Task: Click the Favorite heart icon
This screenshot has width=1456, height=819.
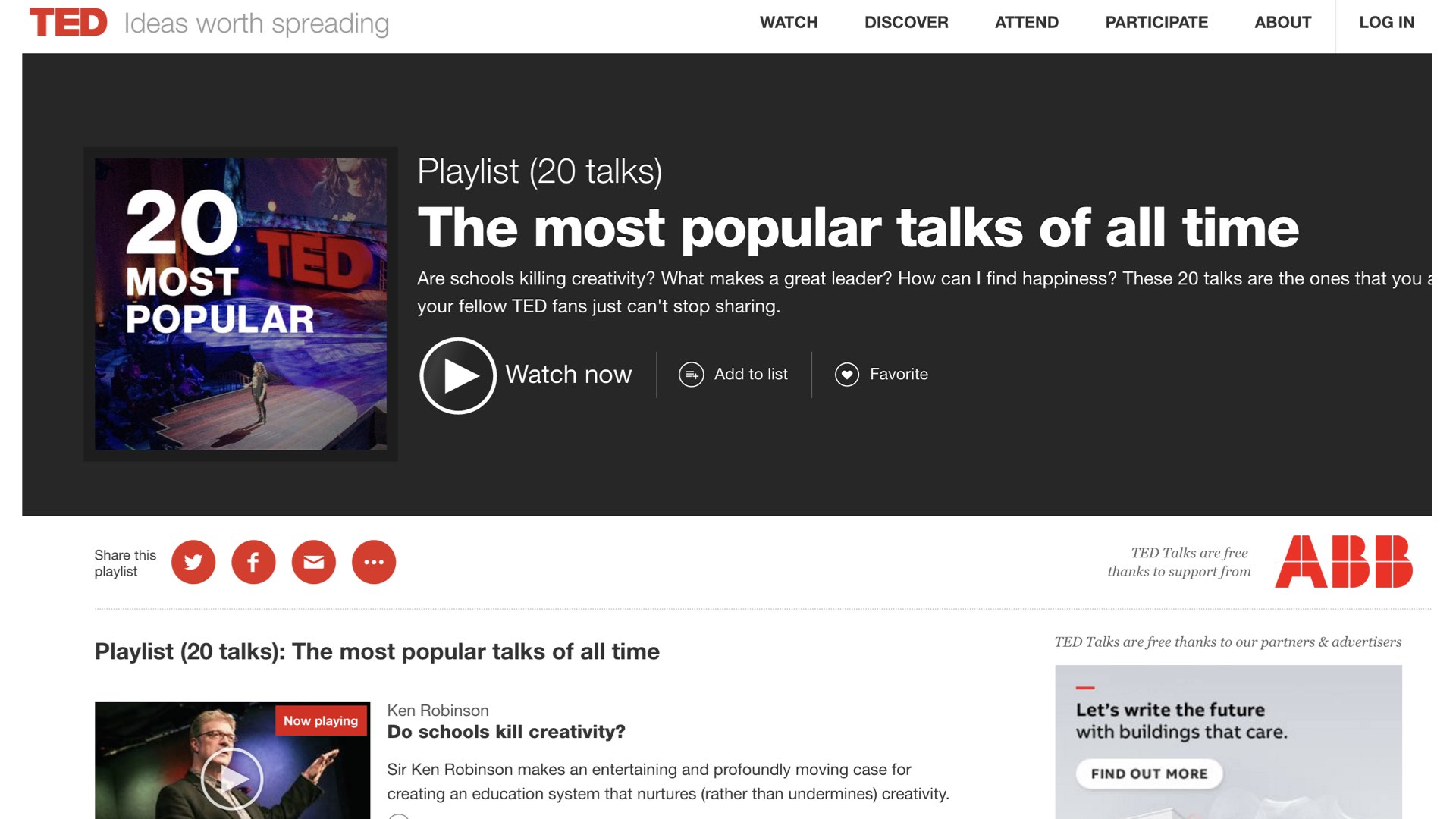Action: (847, 375)
